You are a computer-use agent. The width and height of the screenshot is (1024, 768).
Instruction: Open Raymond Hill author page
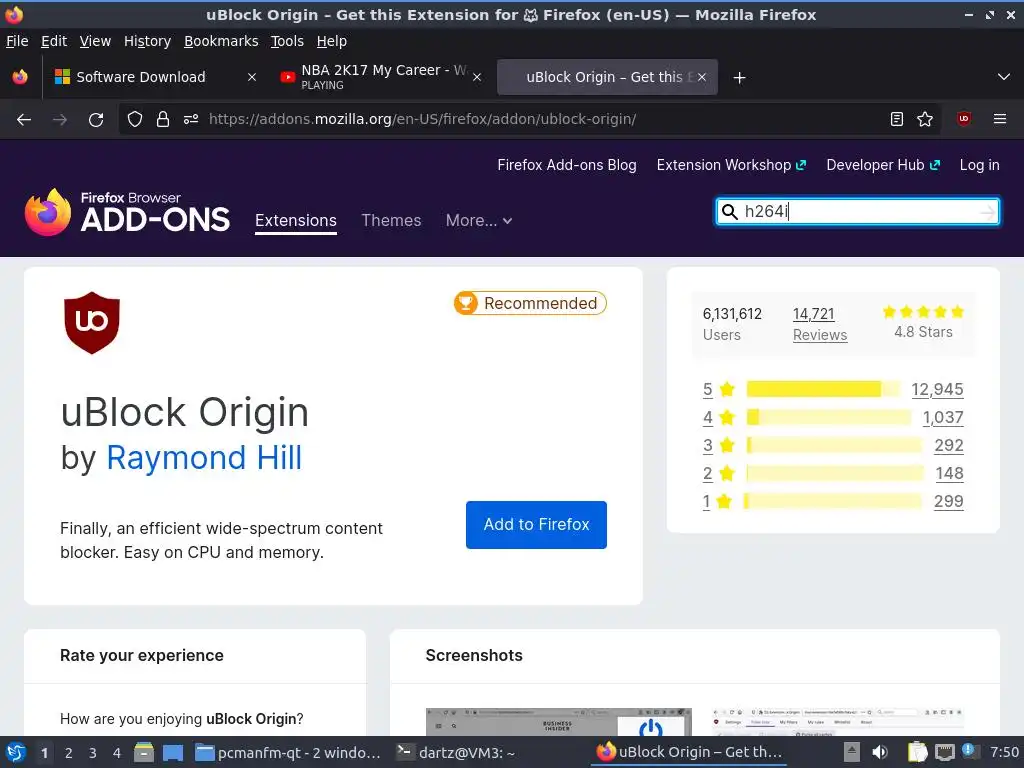pos(204,457)
